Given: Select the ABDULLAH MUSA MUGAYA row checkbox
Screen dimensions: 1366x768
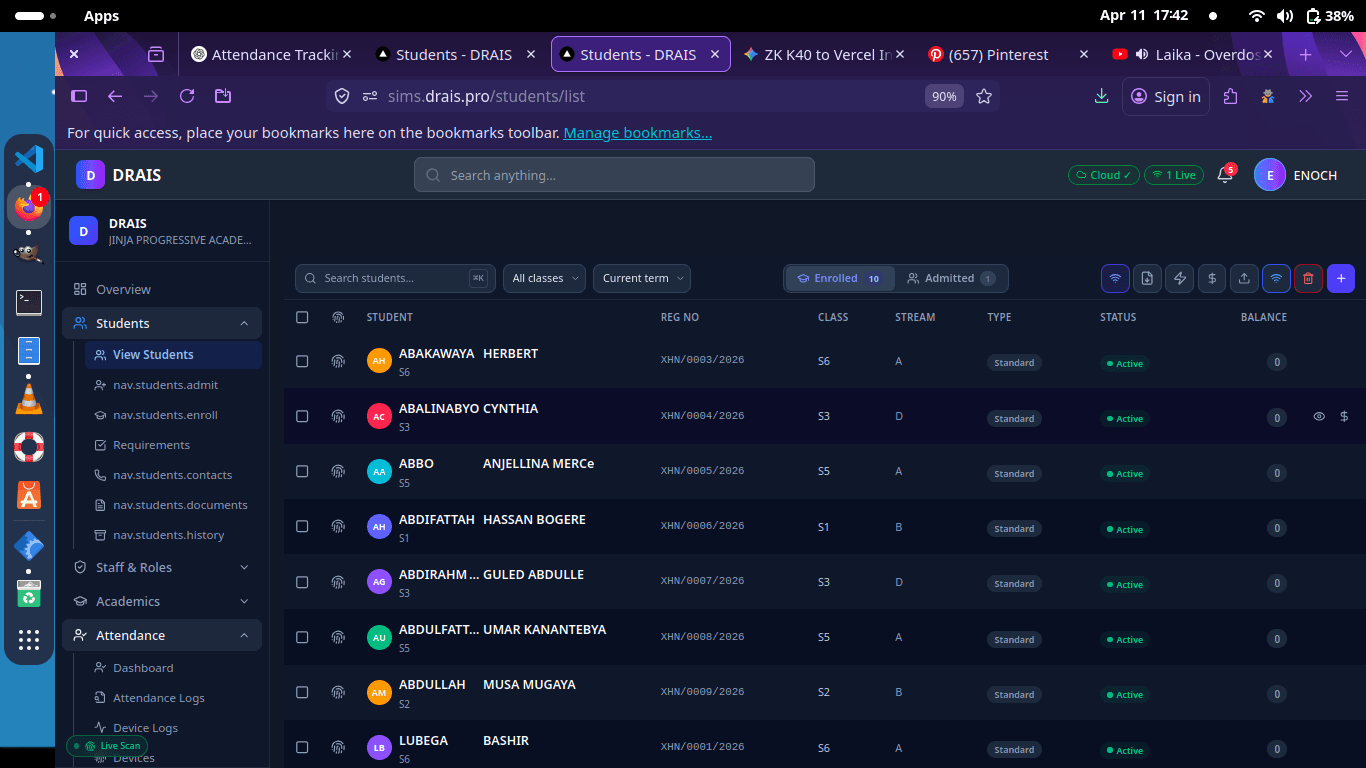Looking at the screenshot, I should click(302, 692).
